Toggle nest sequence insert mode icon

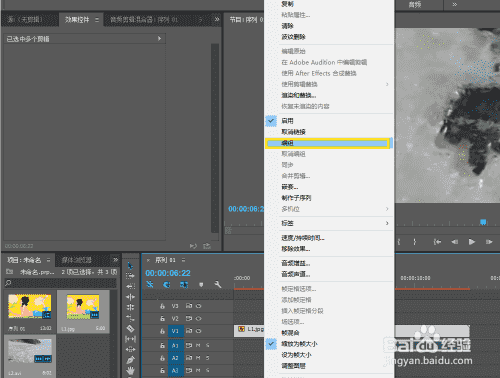tap(150, 284)
